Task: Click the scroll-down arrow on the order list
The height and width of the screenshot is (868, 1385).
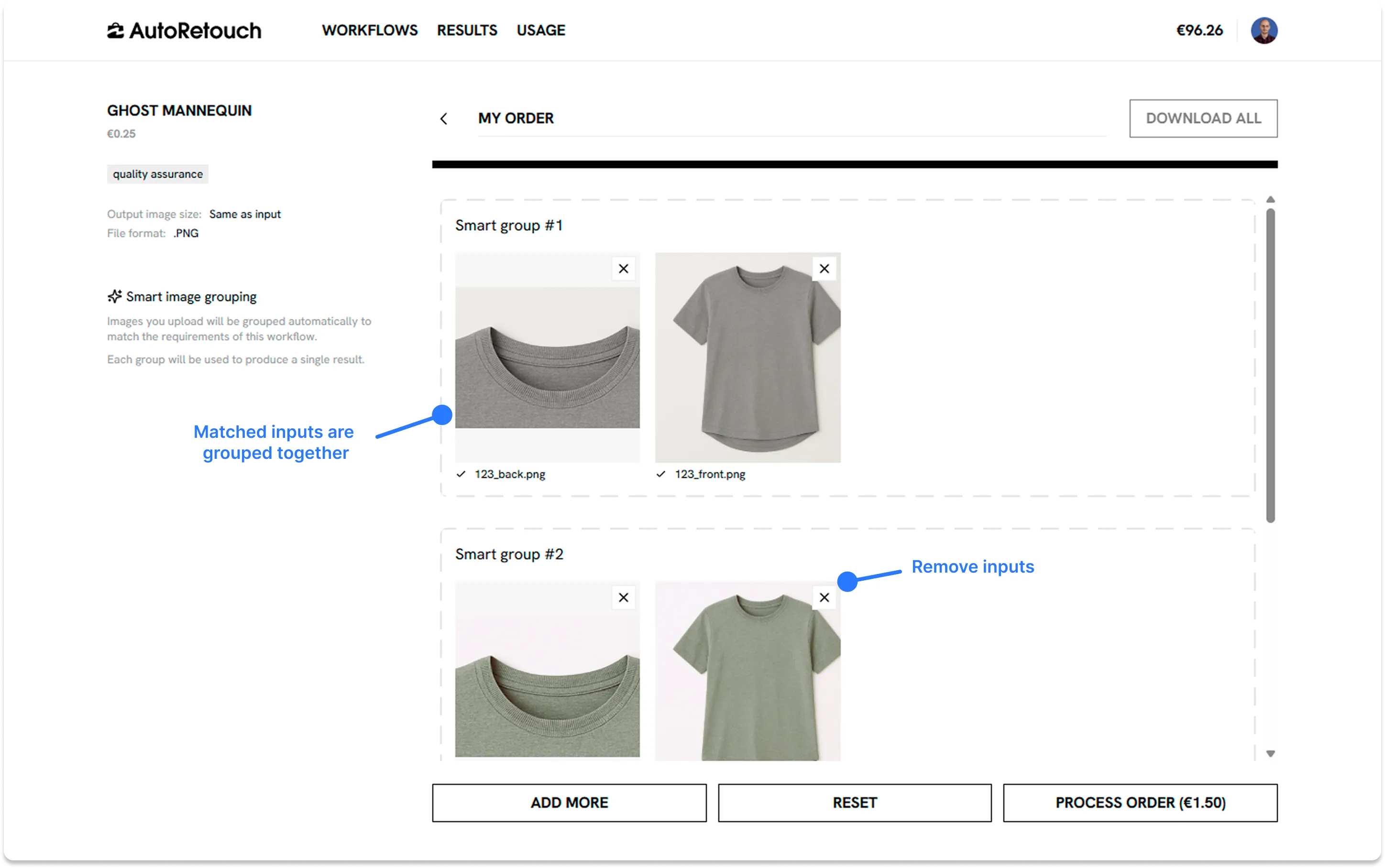Action: coord(1272,753)
